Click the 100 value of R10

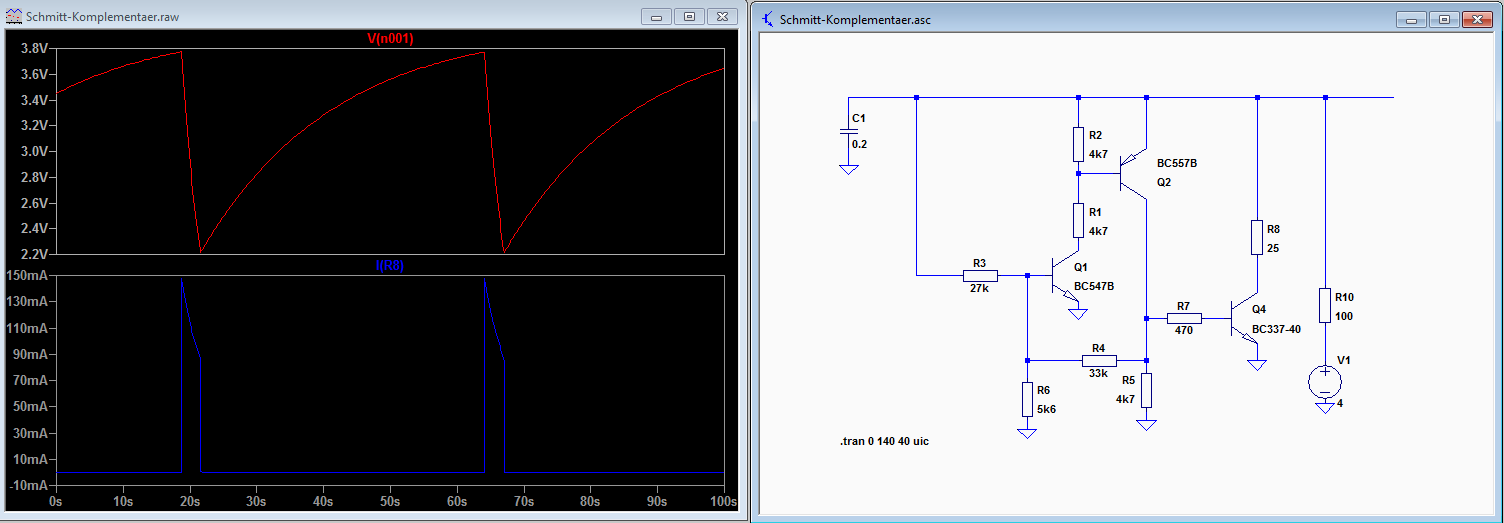click(1342, 316)
